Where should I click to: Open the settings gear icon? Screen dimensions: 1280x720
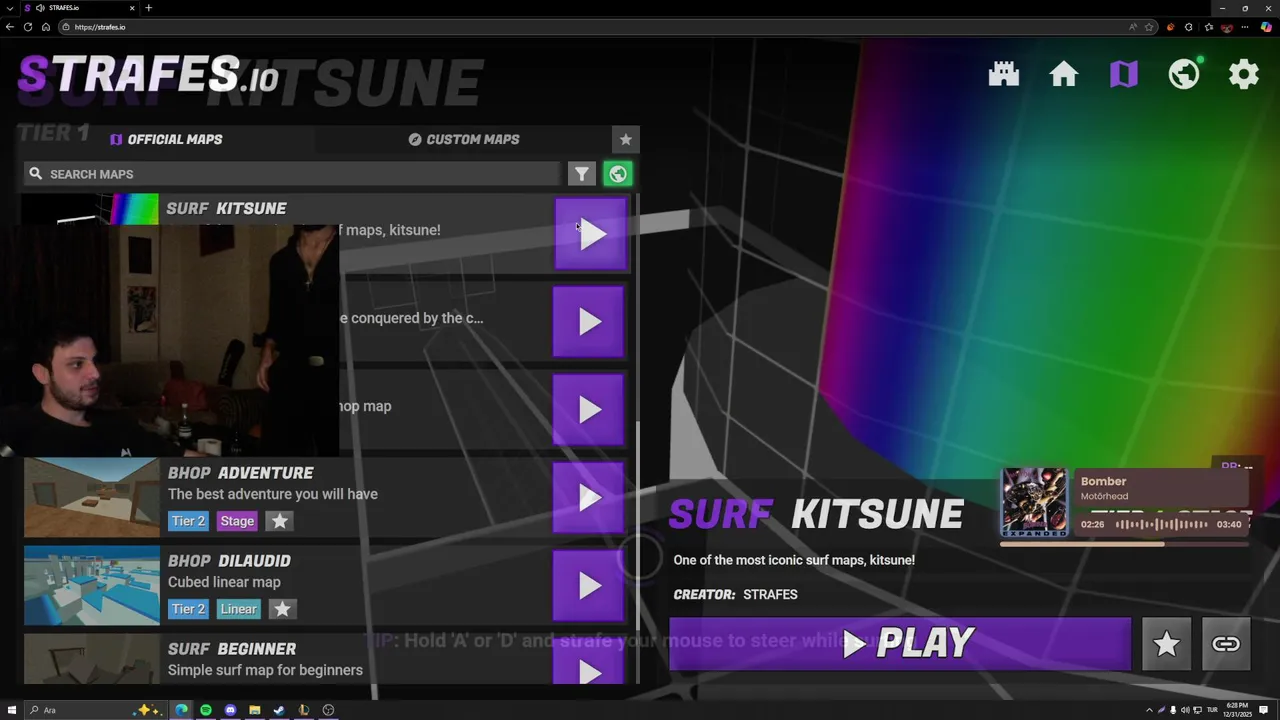point(1244,74)
